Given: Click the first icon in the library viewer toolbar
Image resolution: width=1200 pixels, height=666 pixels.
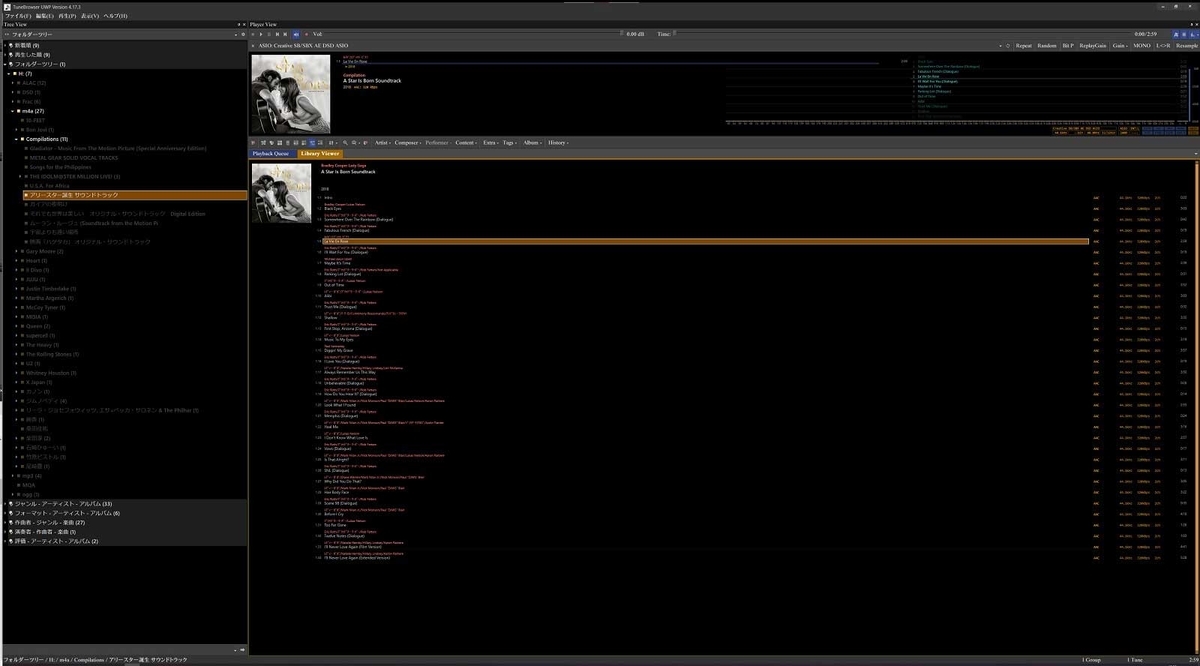Looking at the screenshot, I should (252, 143).
